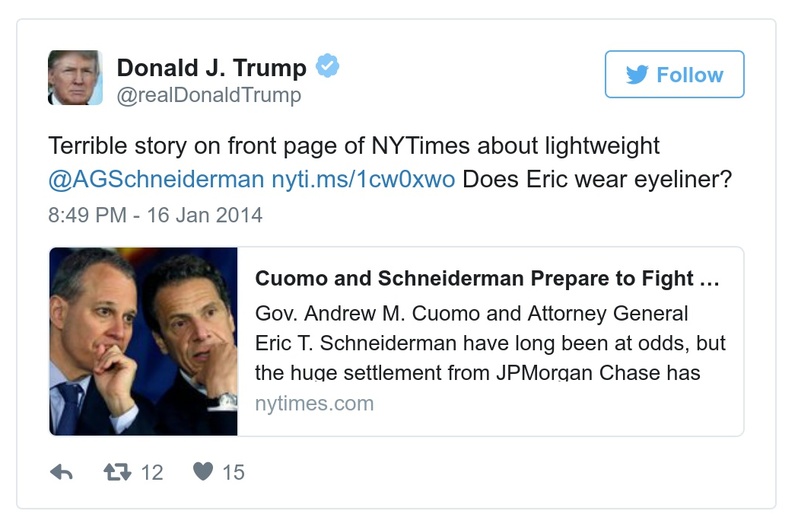Click the nytimes.com domain label
Screen dimensions: 798x530
pyautogui.click(x=314, y=404)
